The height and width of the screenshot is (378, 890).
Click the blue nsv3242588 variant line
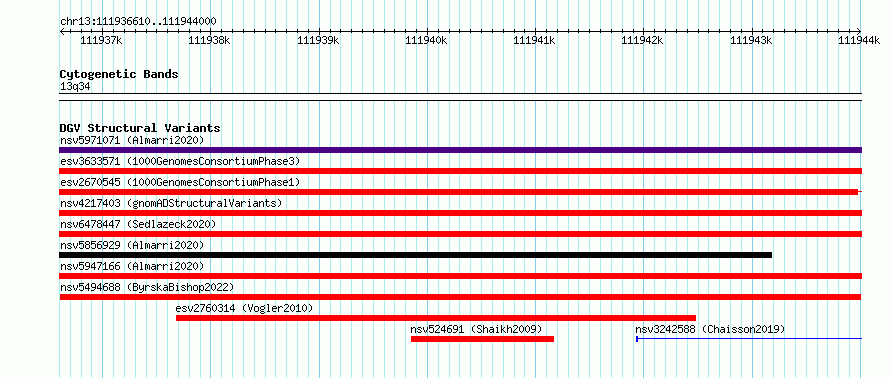(x=749, y=339)
